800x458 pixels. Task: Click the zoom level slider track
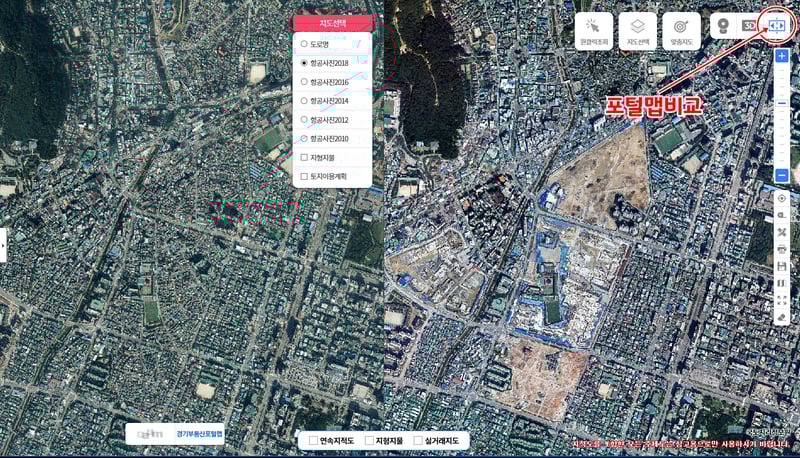782,115
